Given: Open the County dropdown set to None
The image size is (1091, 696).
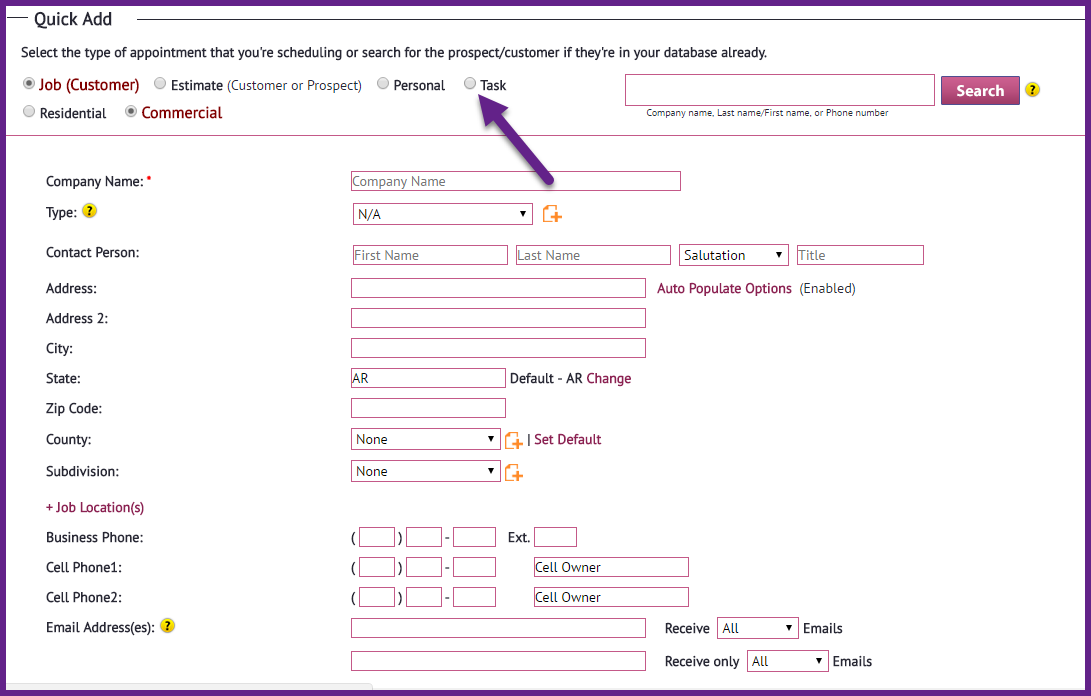Looking at the screenshot, I should [x=425, y=439].
